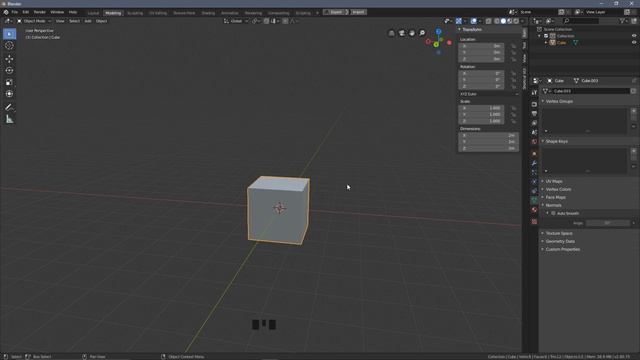
Task: Open the Window menu
Action: click(x=57, y=12)
